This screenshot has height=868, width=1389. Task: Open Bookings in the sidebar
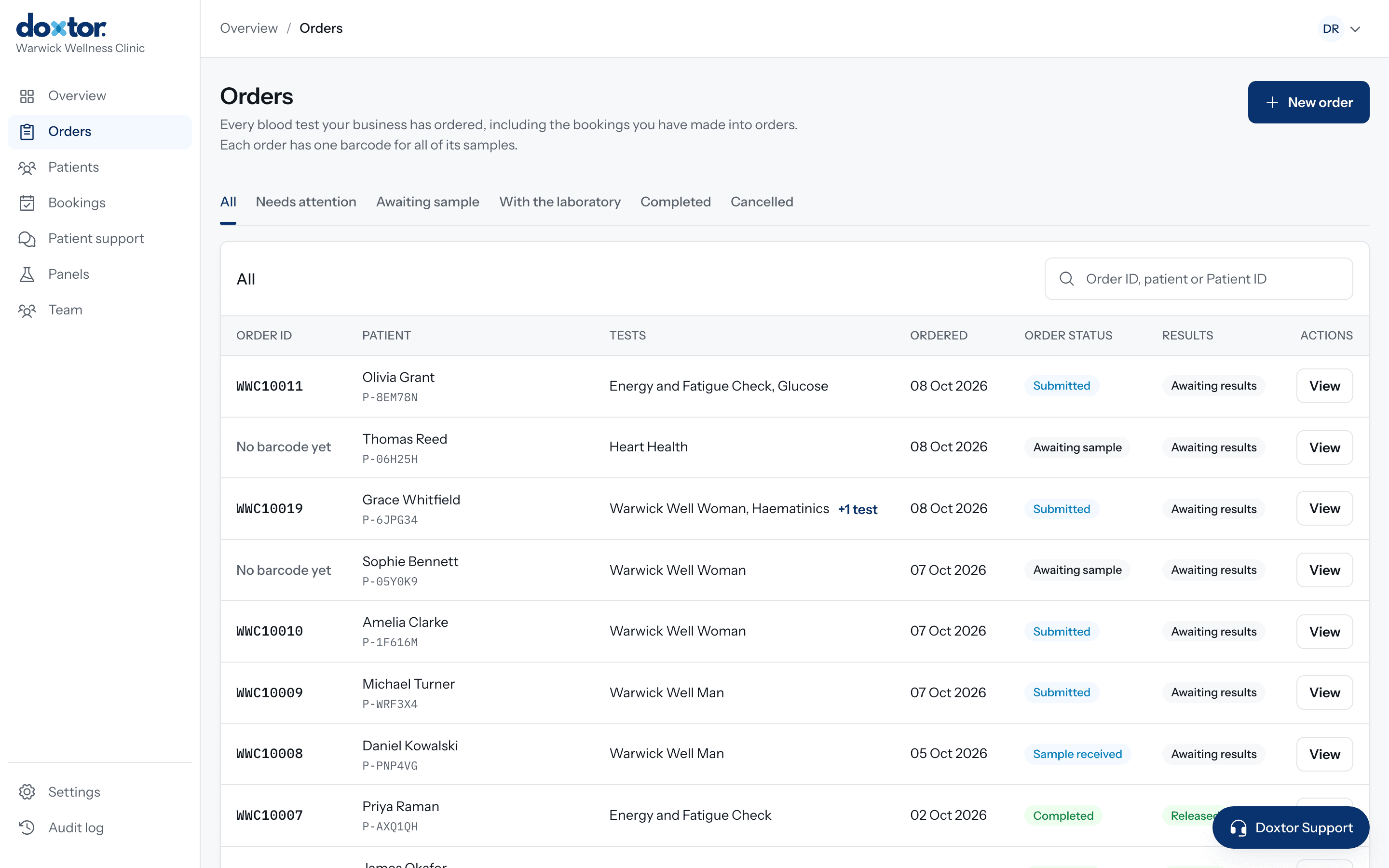tap(100, 203)
